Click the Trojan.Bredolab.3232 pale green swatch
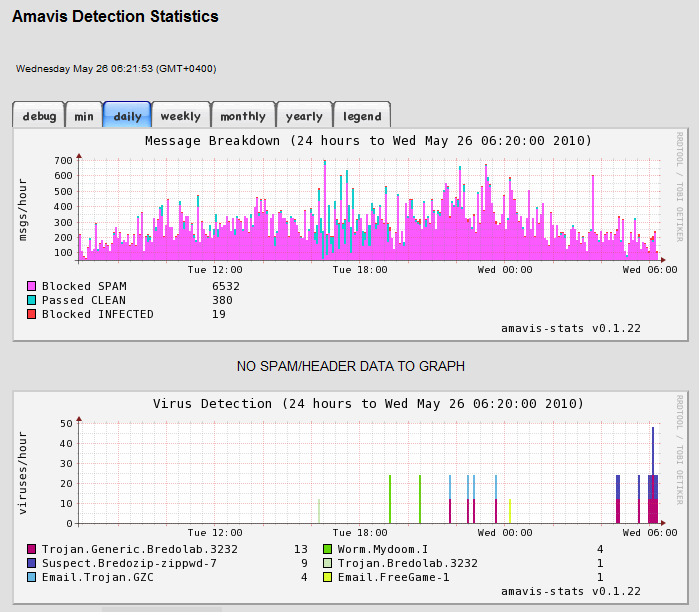This screenshot has width=699, height=612. pos(327,563)
